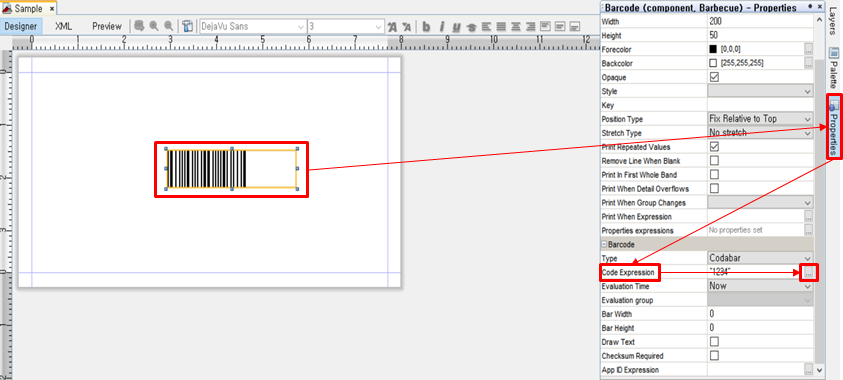
Task: Click the report query icon in toolbar
Action: pyautogui.click(x=139, y=26)
